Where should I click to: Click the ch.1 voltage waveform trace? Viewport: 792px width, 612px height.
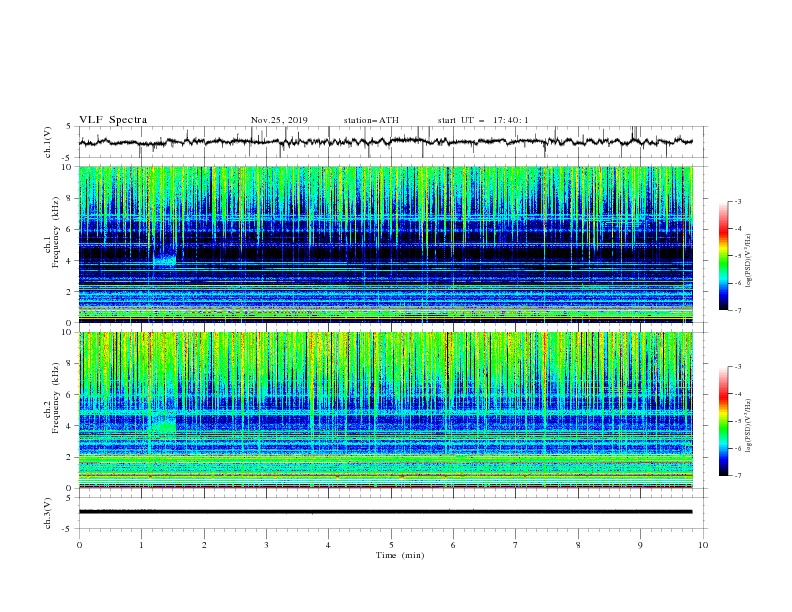click(385, 142)
